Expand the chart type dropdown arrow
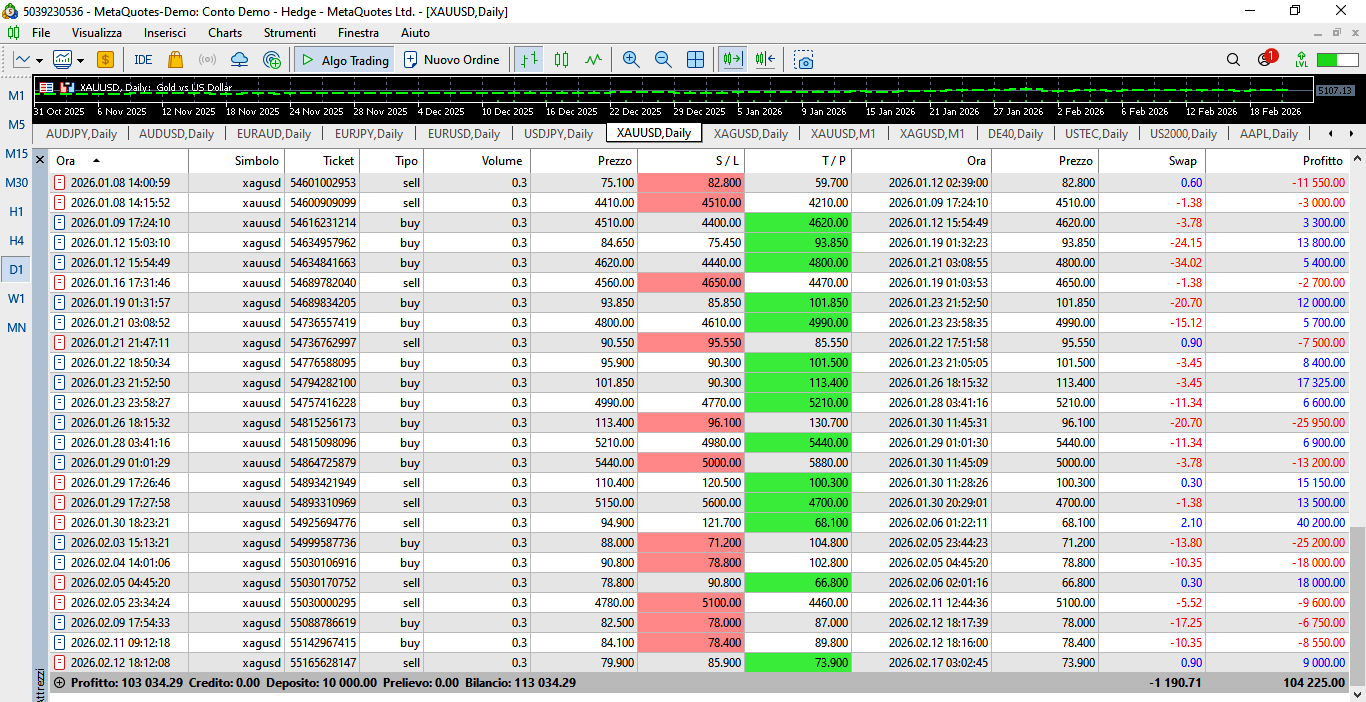The image size is (1366, 702). point(38,60)
